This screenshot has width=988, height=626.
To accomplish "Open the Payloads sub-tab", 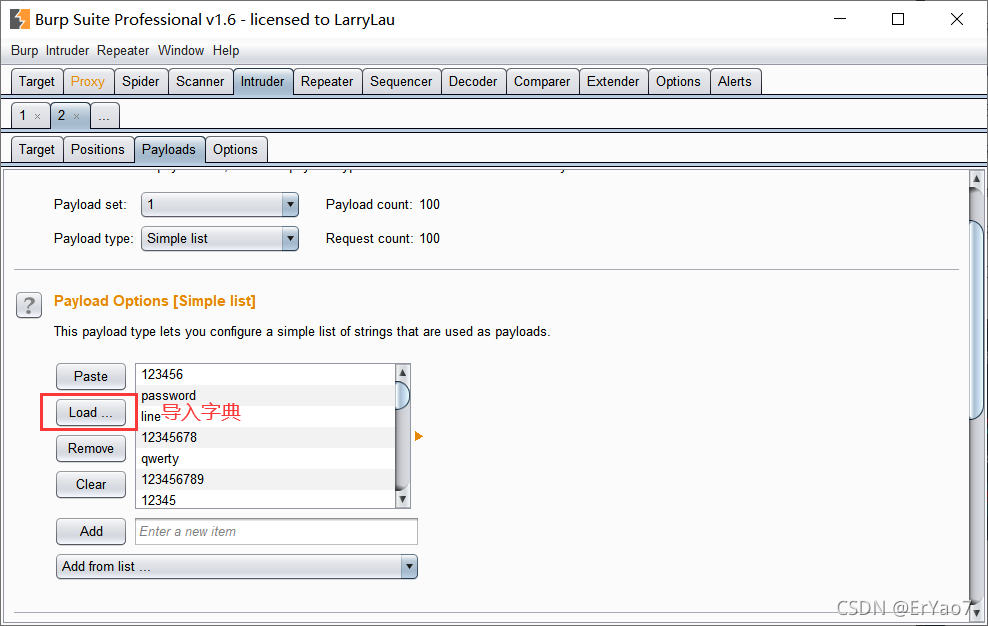I will [169, 149].
